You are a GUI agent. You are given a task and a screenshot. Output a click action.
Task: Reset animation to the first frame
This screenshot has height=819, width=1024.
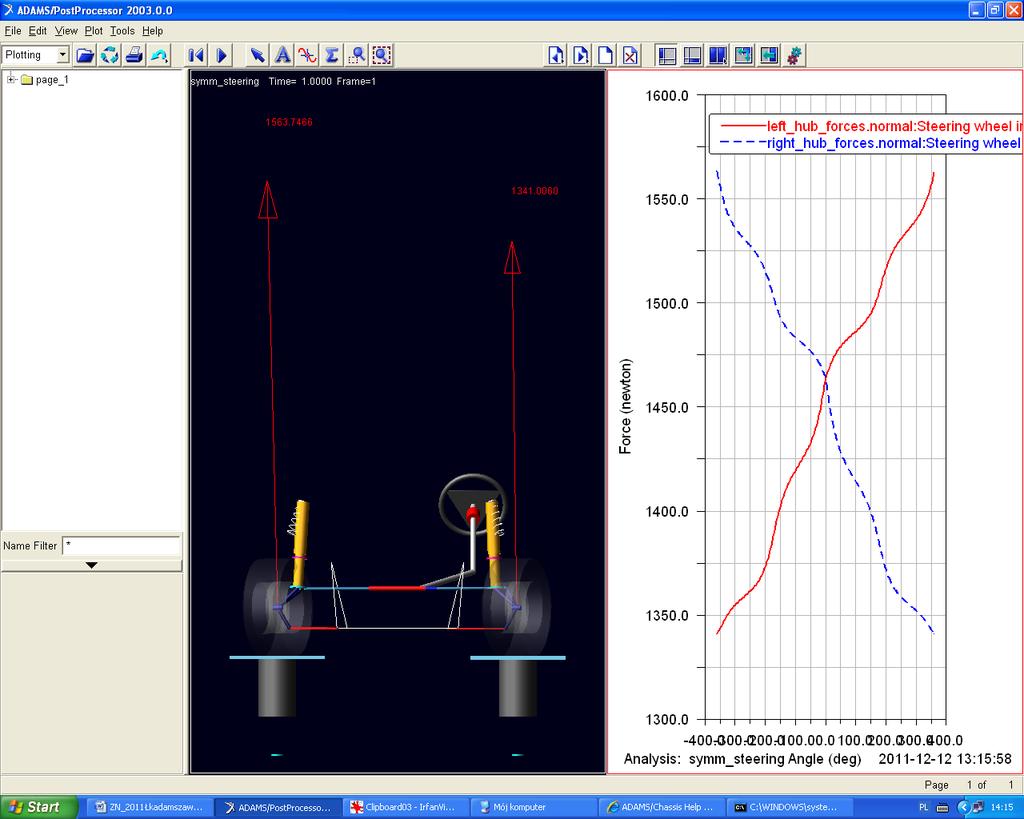pos(195,56)
